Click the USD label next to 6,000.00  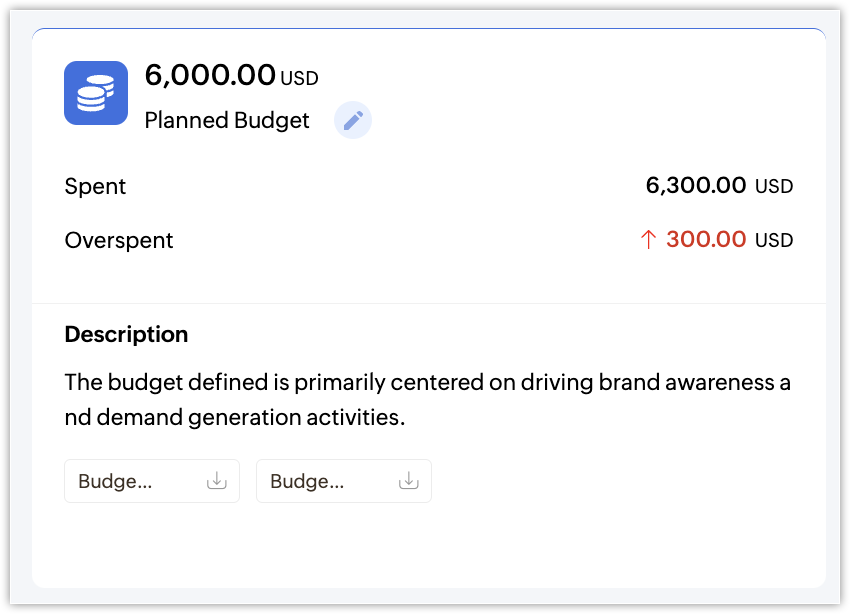point(299,78)
